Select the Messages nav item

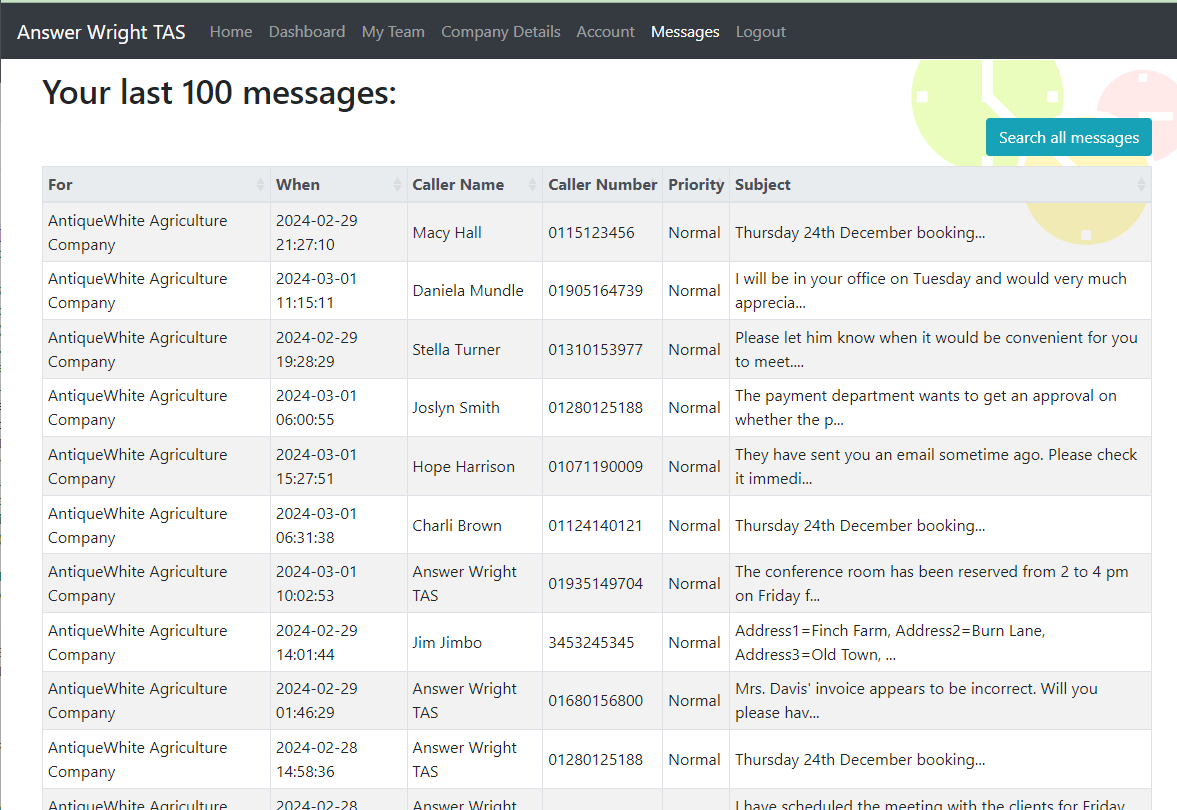[685, 32]
